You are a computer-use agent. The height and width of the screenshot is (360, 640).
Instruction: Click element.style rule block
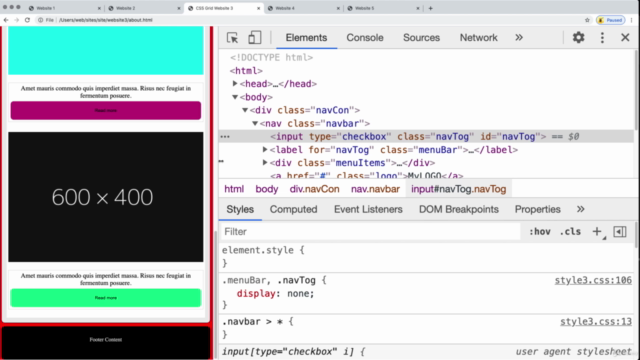tap(263, 256)
